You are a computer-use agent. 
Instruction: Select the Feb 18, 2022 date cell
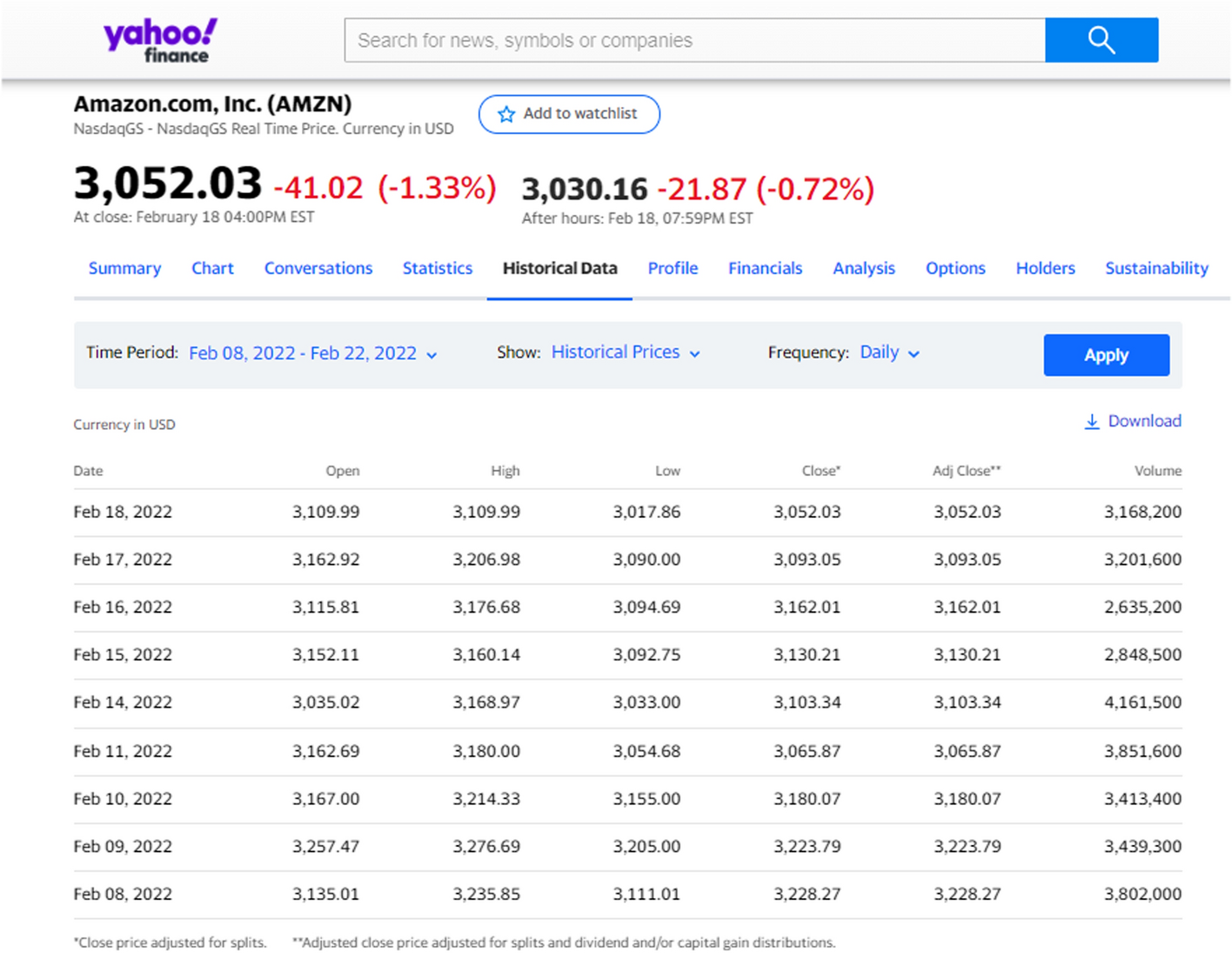point(123,512)
